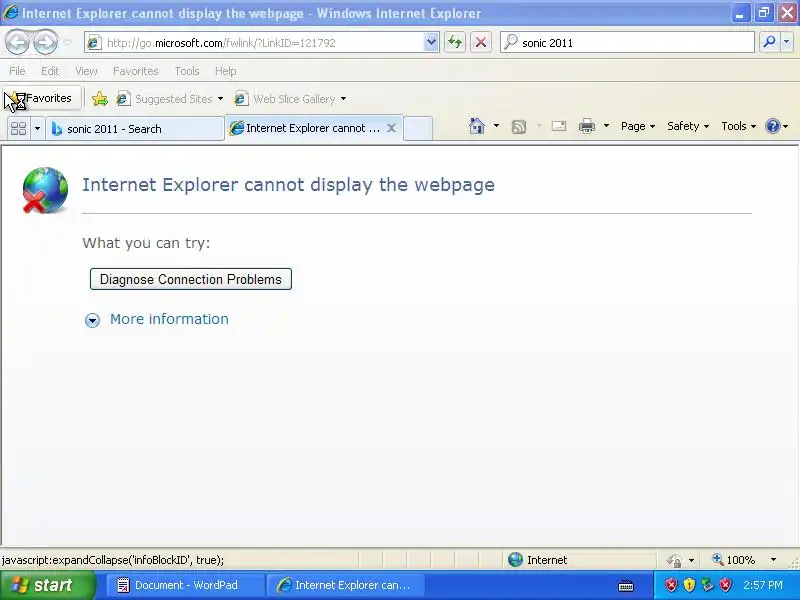This screenshot has width=800, height=600.
Task: Click the last red shield tray icon
Action: click(725, 585)
